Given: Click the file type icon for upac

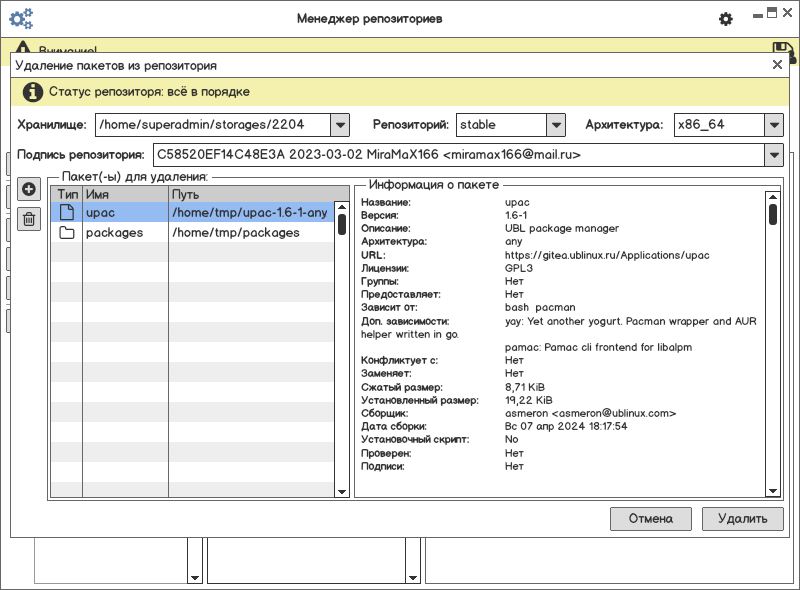Looking at the screenshot, I should pyautogui.click(x=67, y=212).
